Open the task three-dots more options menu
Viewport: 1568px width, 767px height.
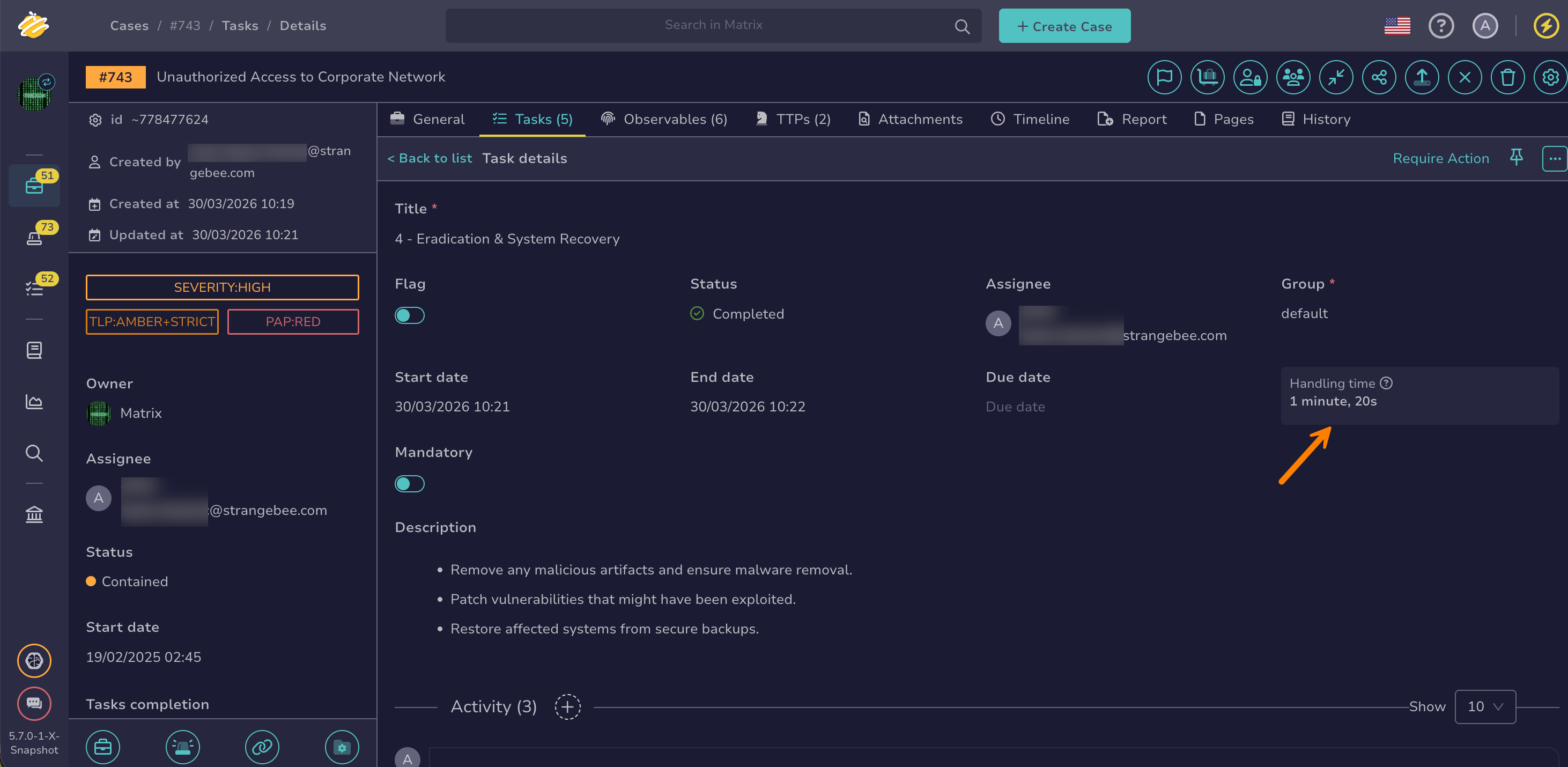(x=1554, y=159)
